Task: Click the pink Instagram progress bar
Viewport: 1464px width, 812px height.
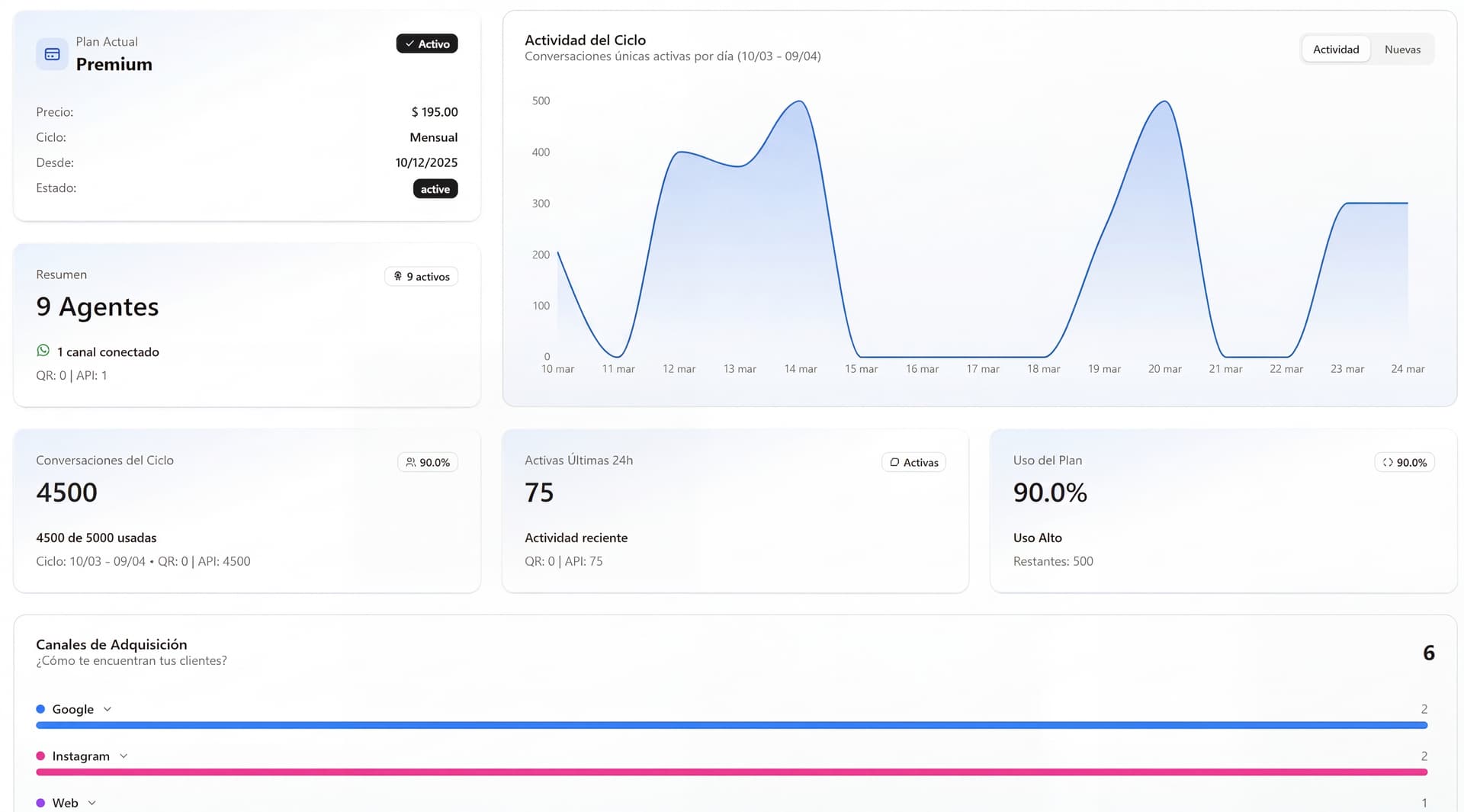Action: point(731,772)
